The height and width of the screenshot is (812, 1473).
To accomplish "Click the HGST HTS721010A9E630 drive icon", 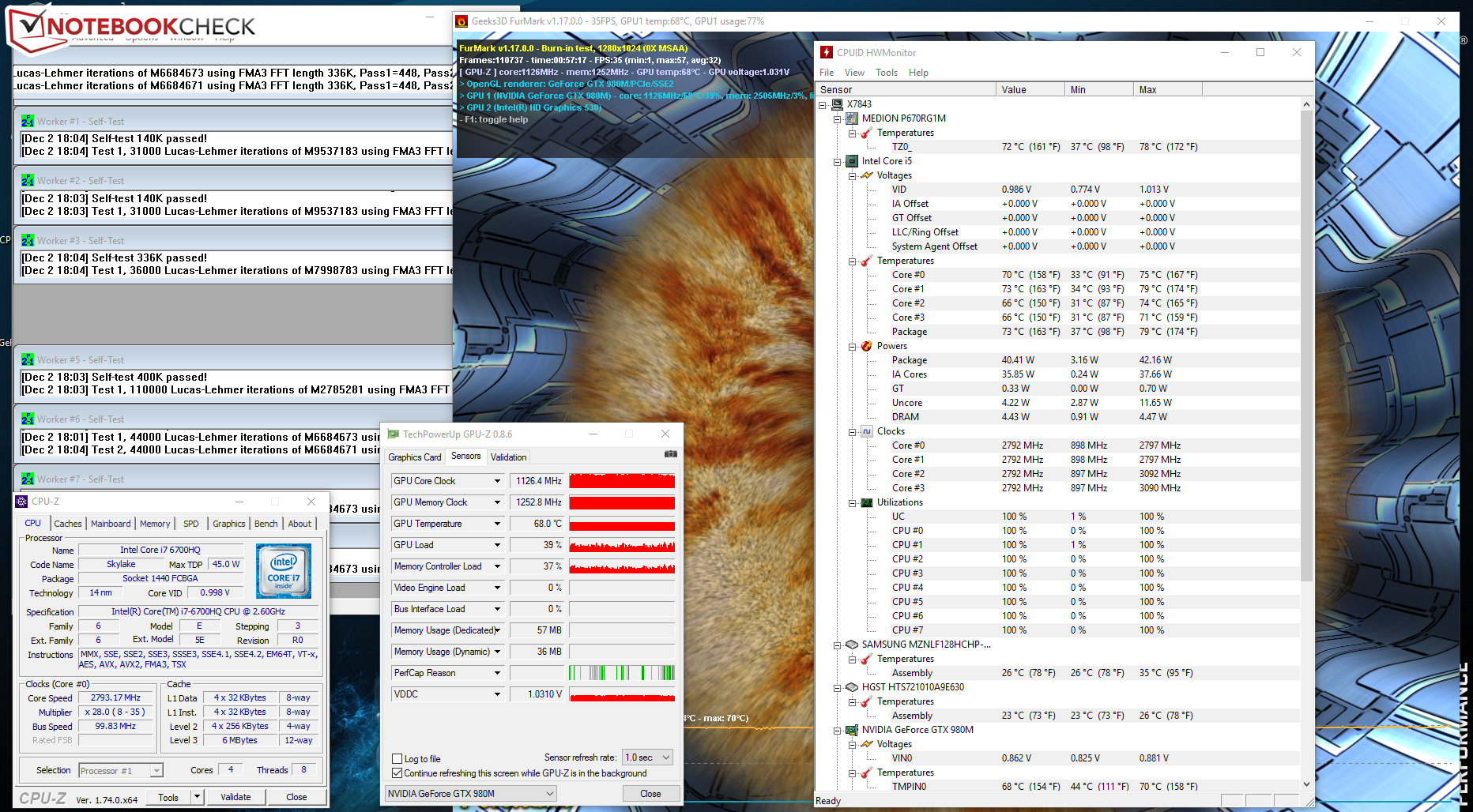I will (x=852, y=687).
